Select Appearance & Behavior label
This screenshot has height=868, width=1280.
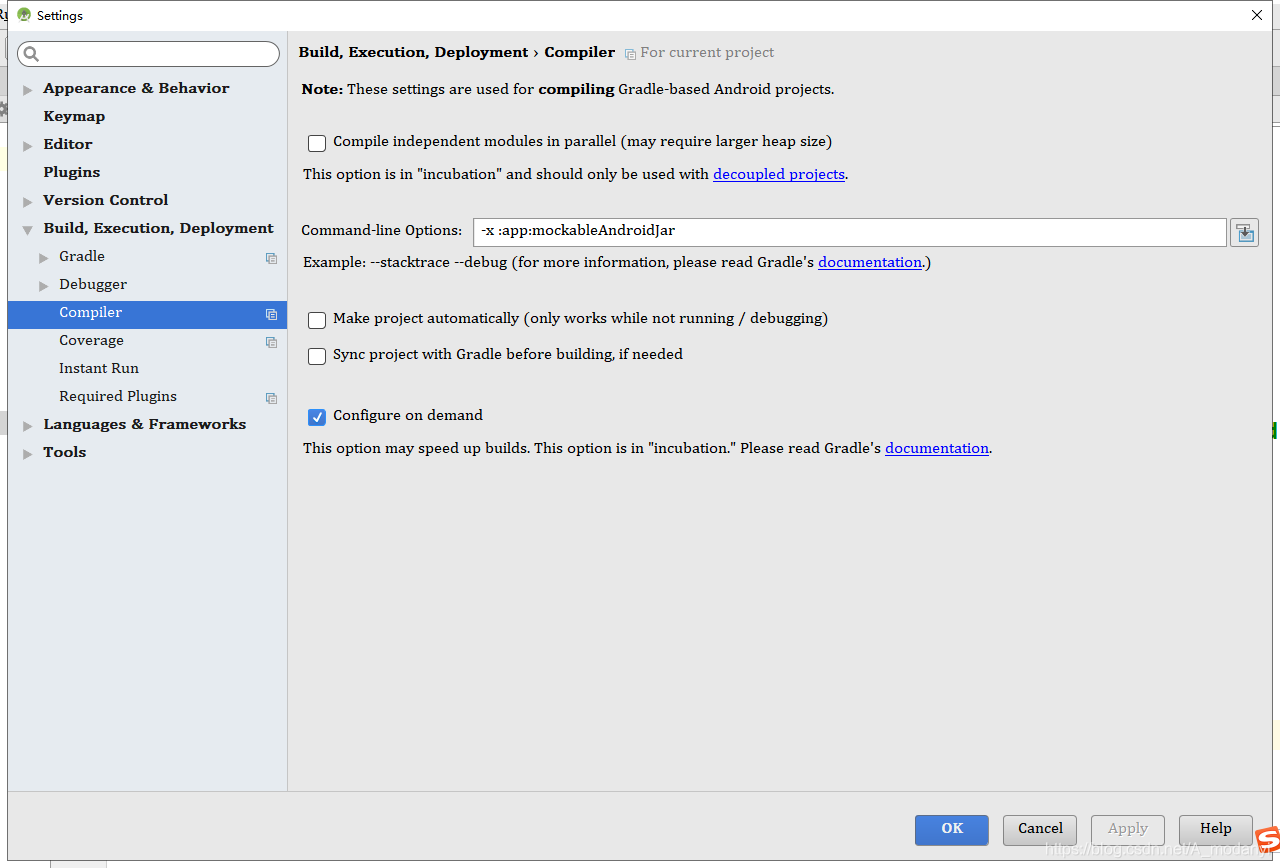tap(136, 88)
